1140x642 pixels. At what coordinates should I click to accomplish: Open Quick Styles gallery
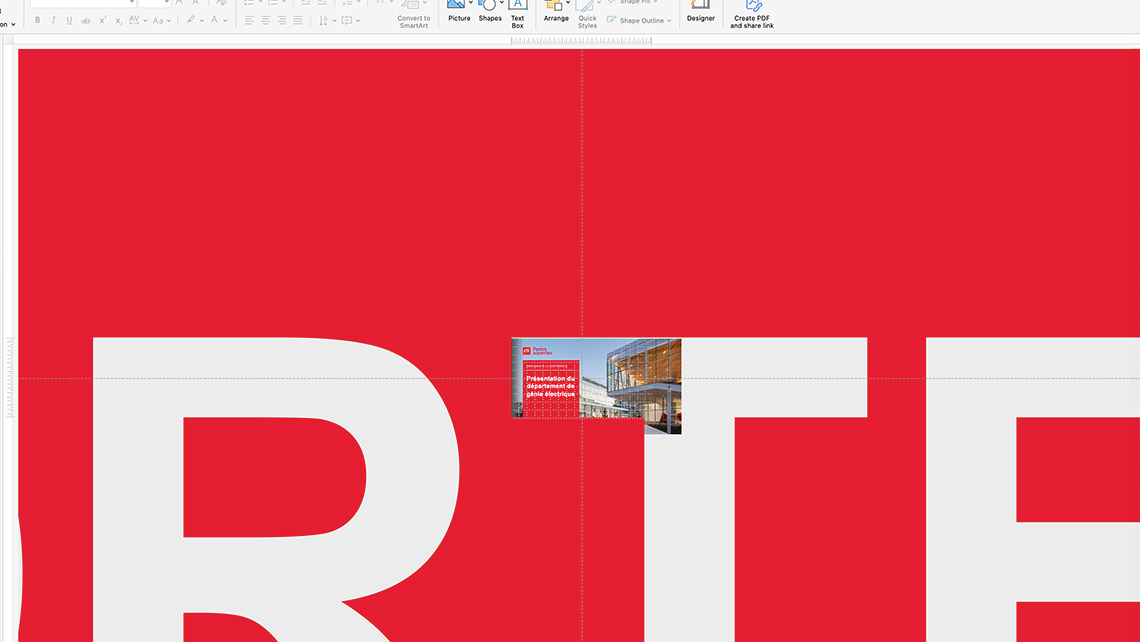(x=587, y=13)
